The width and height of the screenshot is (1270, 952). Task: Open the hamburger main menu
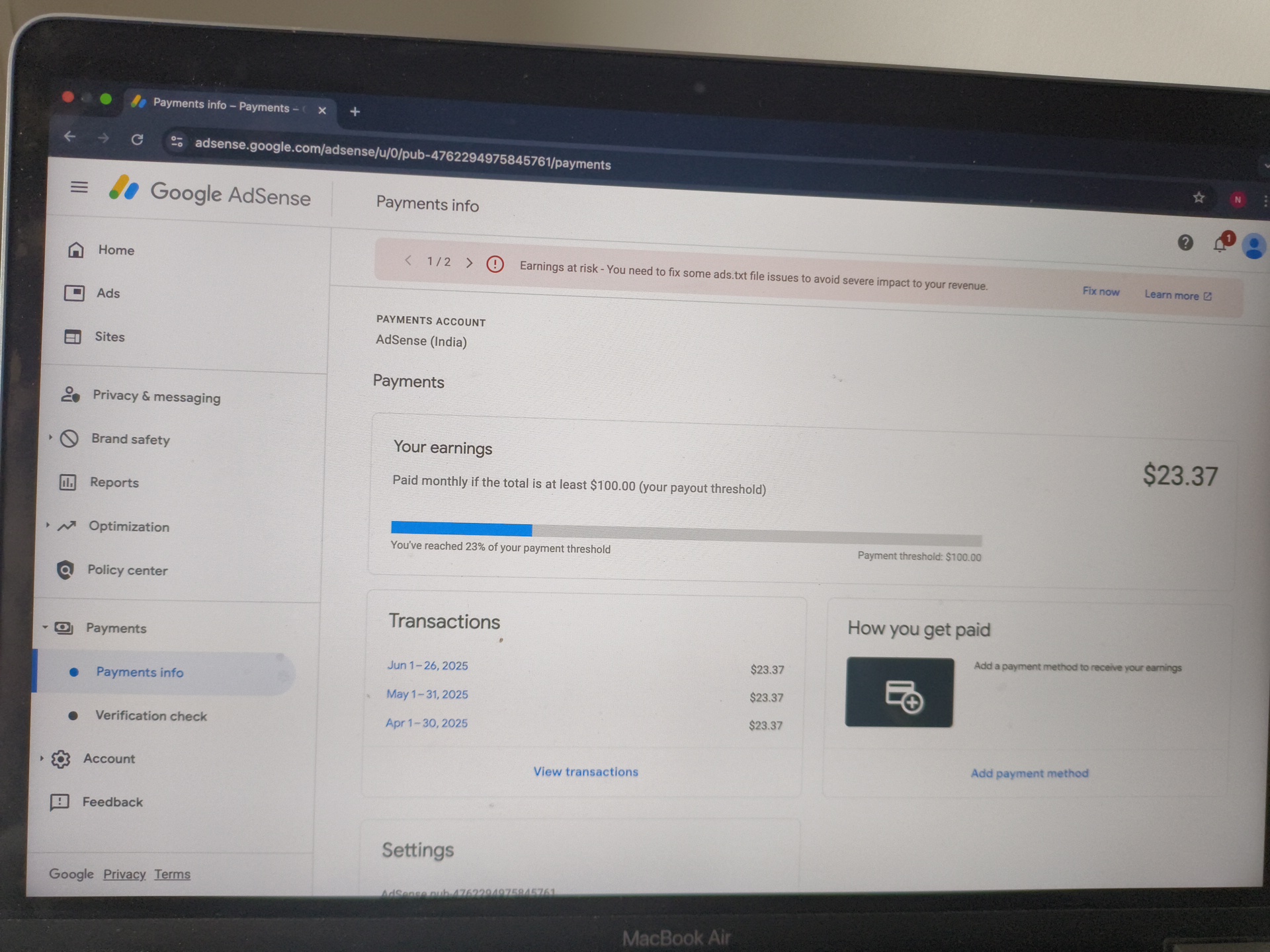pos(79,187)
